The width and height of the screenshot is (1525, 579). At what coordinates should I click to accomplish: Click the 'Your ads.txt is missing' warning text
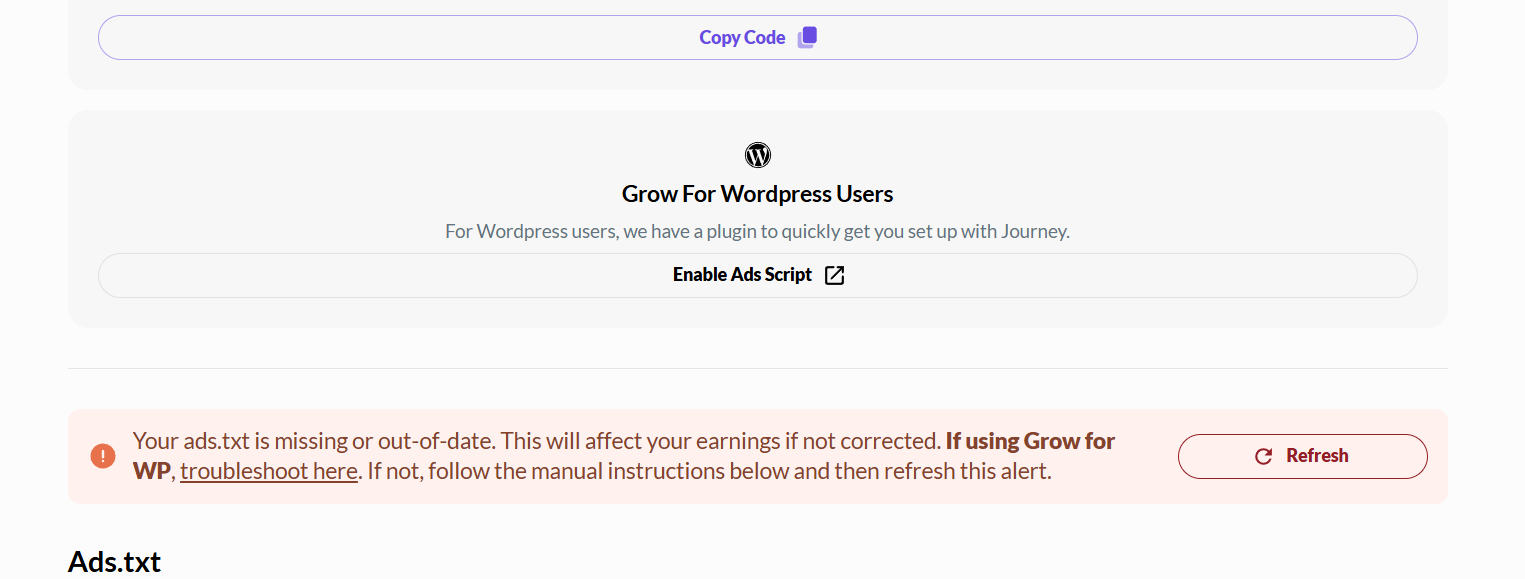314,441
